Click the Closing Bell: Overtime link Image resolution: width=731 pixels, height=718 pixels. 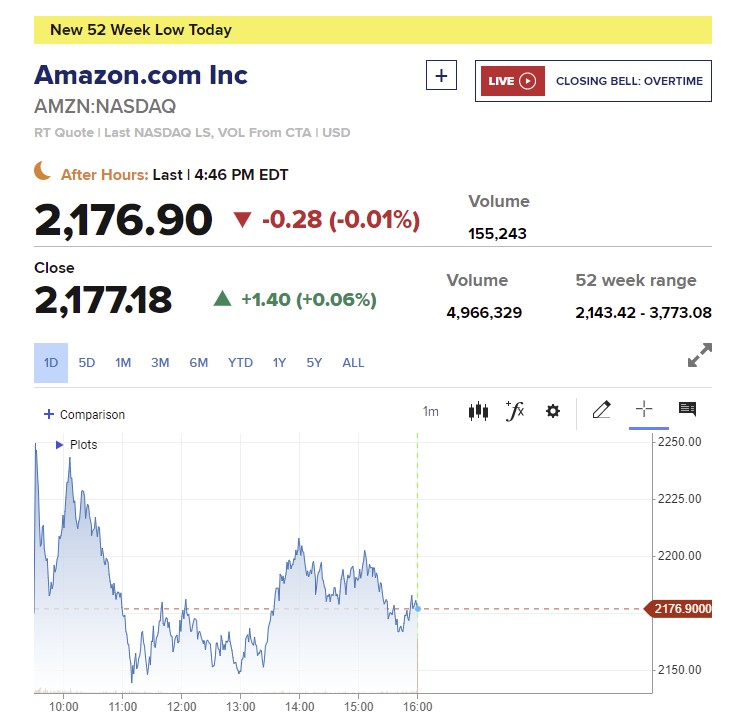[629, 81]
